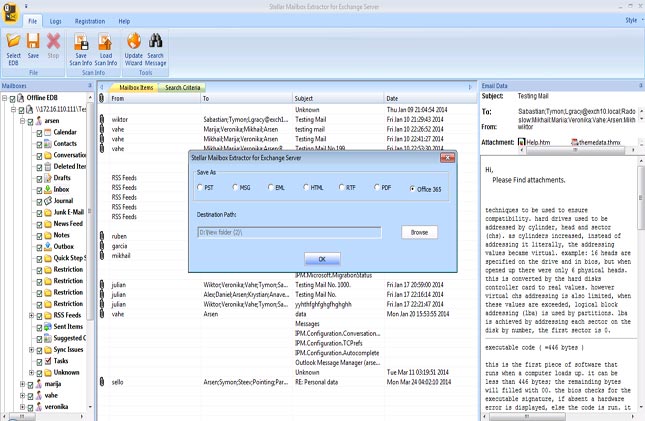The image size is (645, 421).
Task: Select the 'RE: Personal data' message row
Action: pyautogui.click(x=287, y=382)
